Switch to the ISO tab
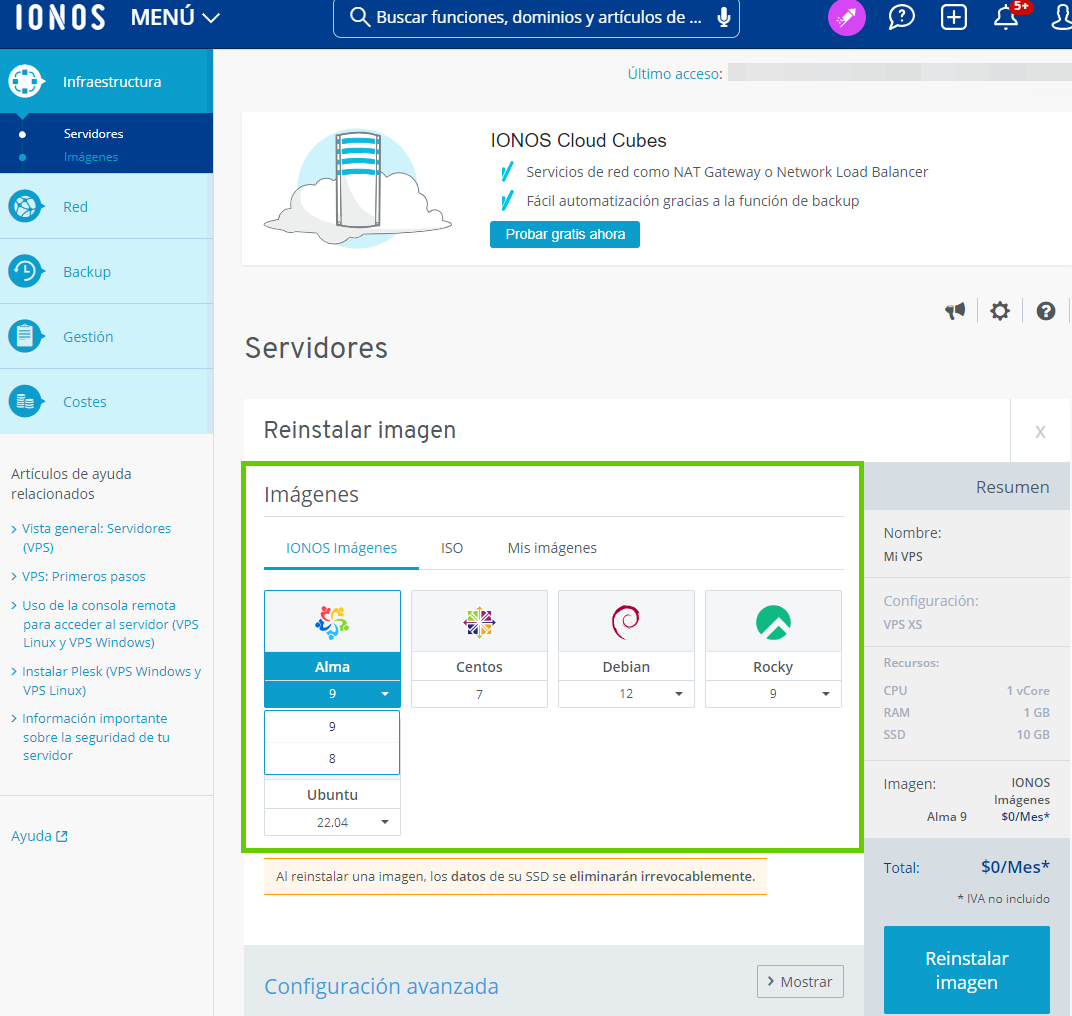 tap(452, 548)
